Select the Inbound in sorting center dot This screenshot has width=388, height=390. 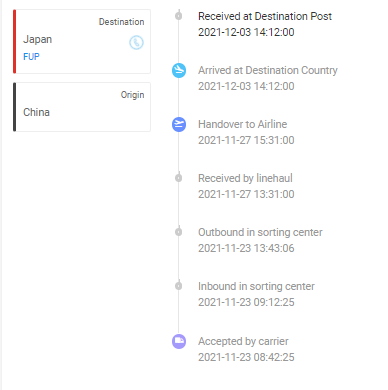(179, 286)
